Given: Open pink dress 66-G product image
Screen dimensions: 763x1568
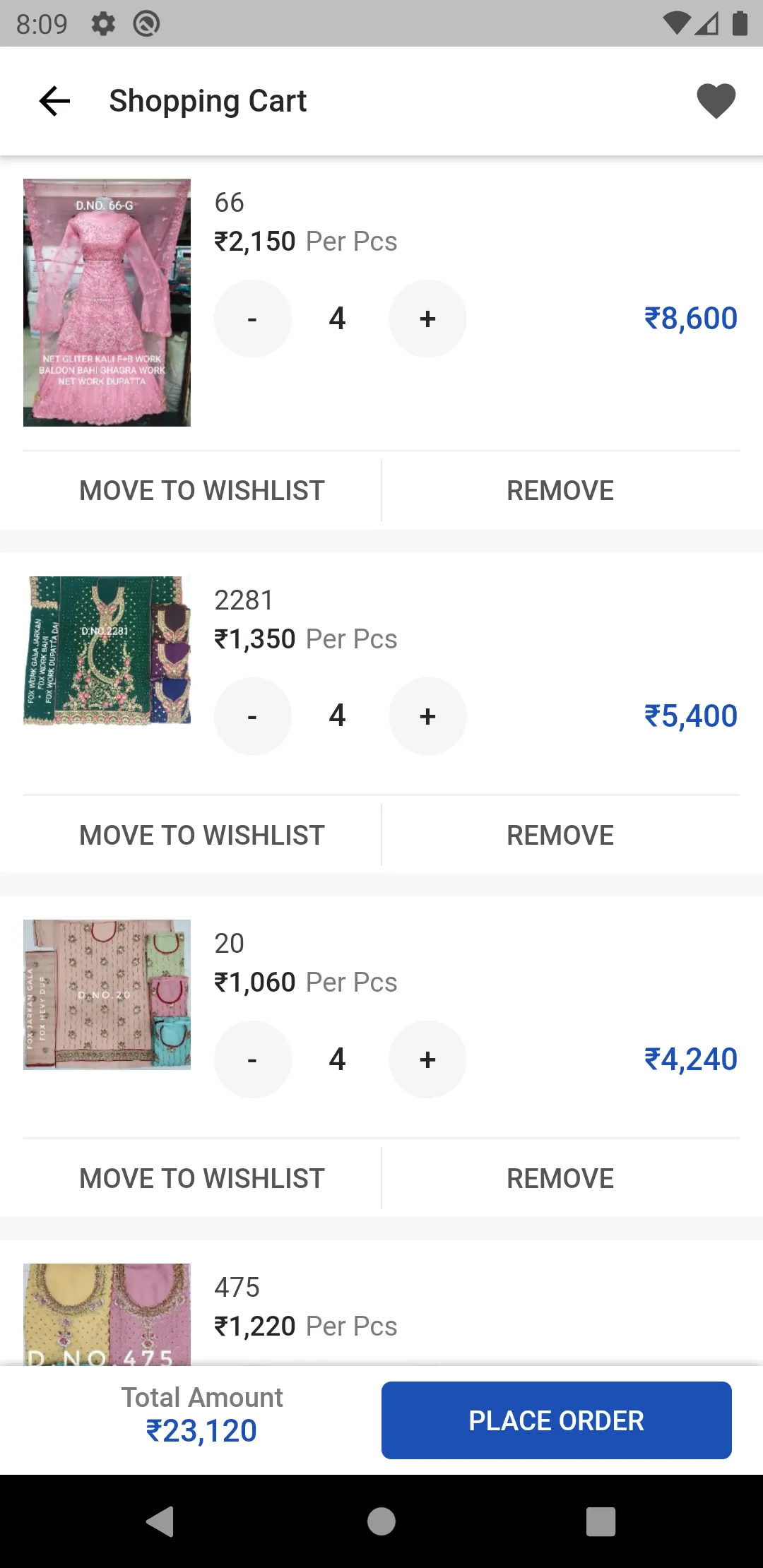Looking at the screenshot, I should (x=107, y=302).
